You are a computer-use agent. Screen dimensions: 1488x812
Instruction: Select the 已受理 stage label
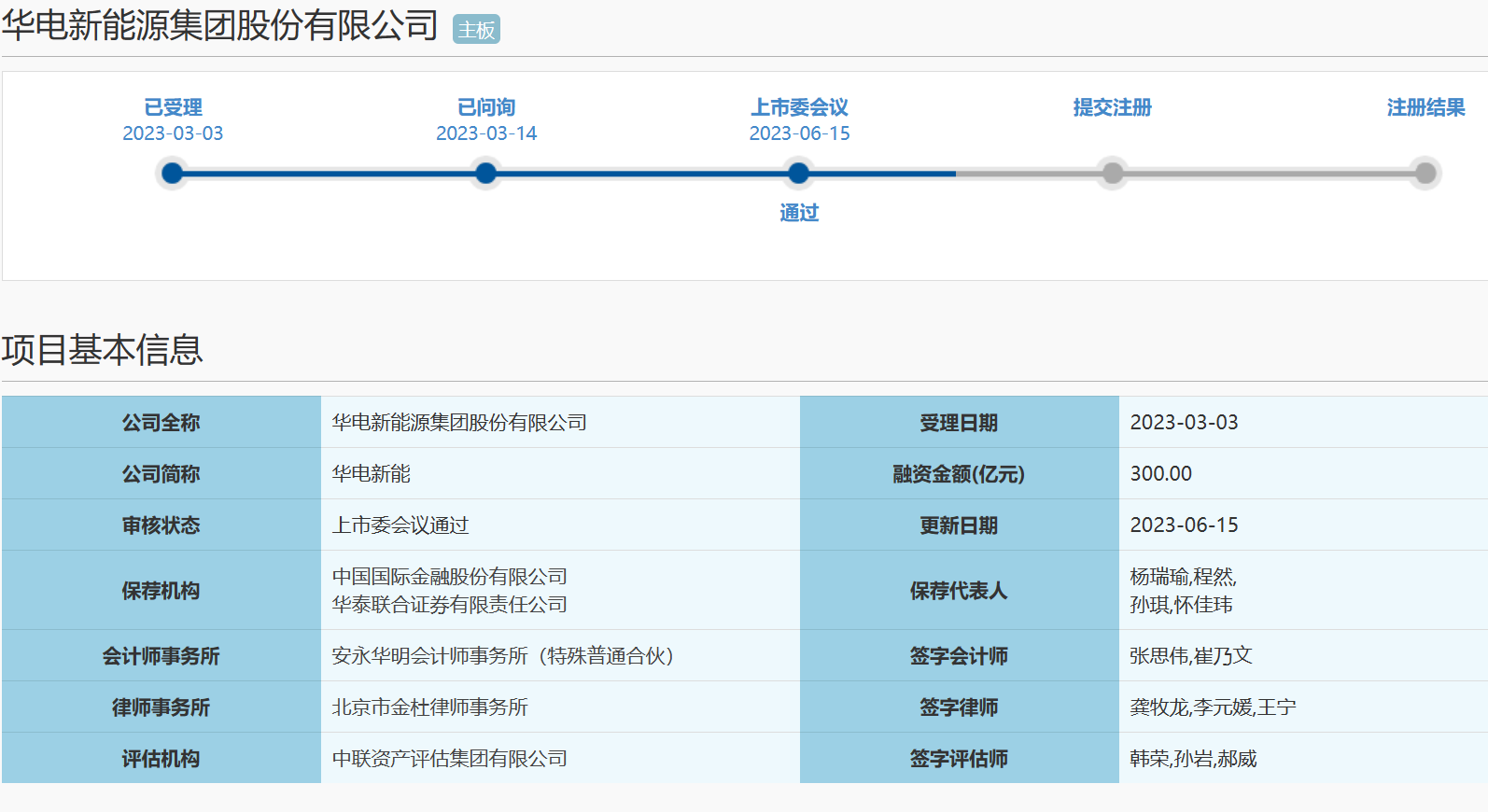click(x=173, y=107)
